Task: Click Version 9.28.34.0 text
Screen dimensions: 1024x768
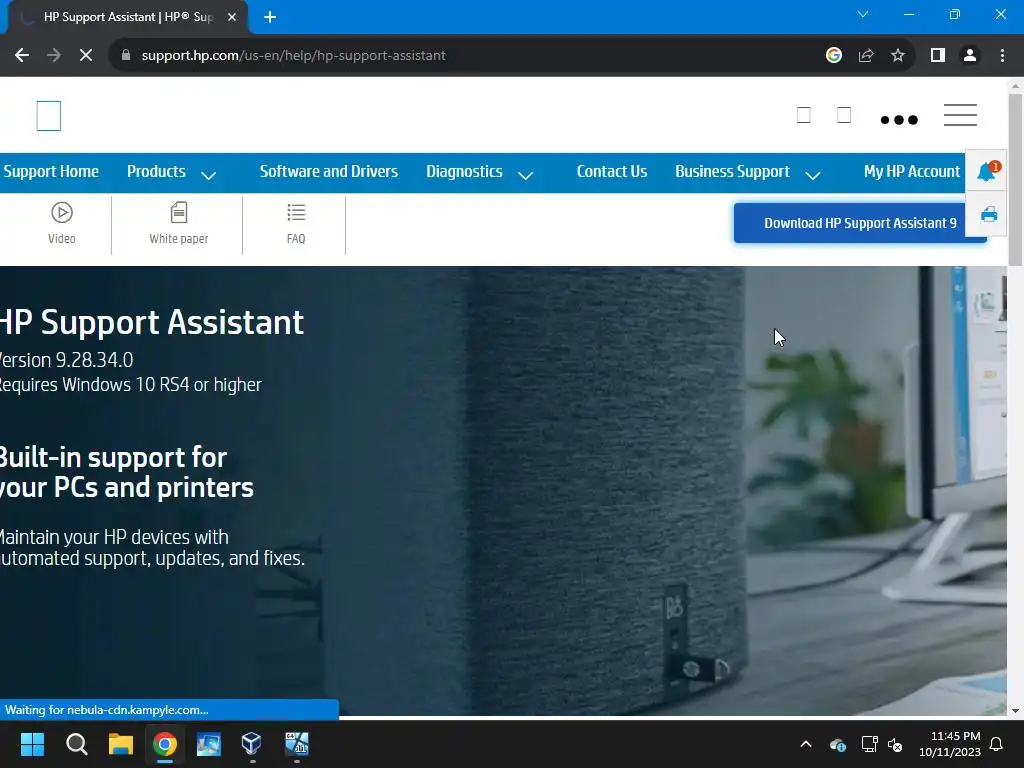Action: pos(66,360)
